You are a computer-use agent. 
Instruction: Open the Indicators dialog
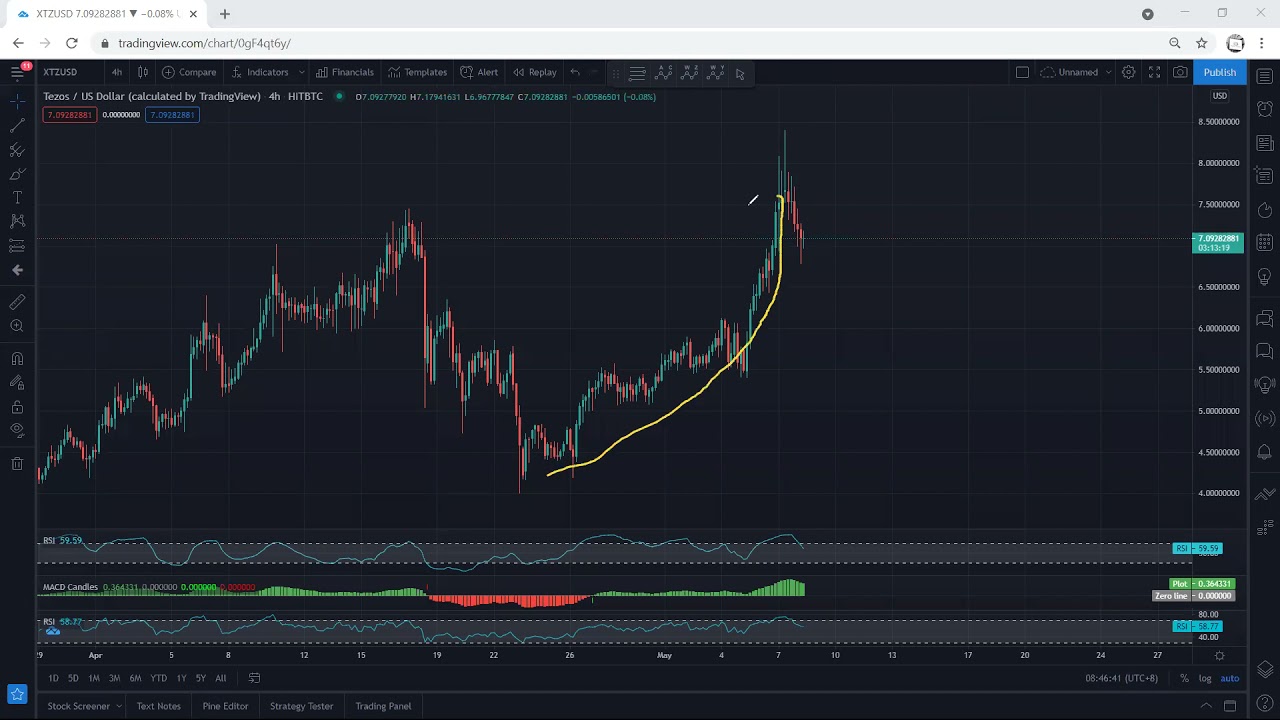tap(260, 72)
